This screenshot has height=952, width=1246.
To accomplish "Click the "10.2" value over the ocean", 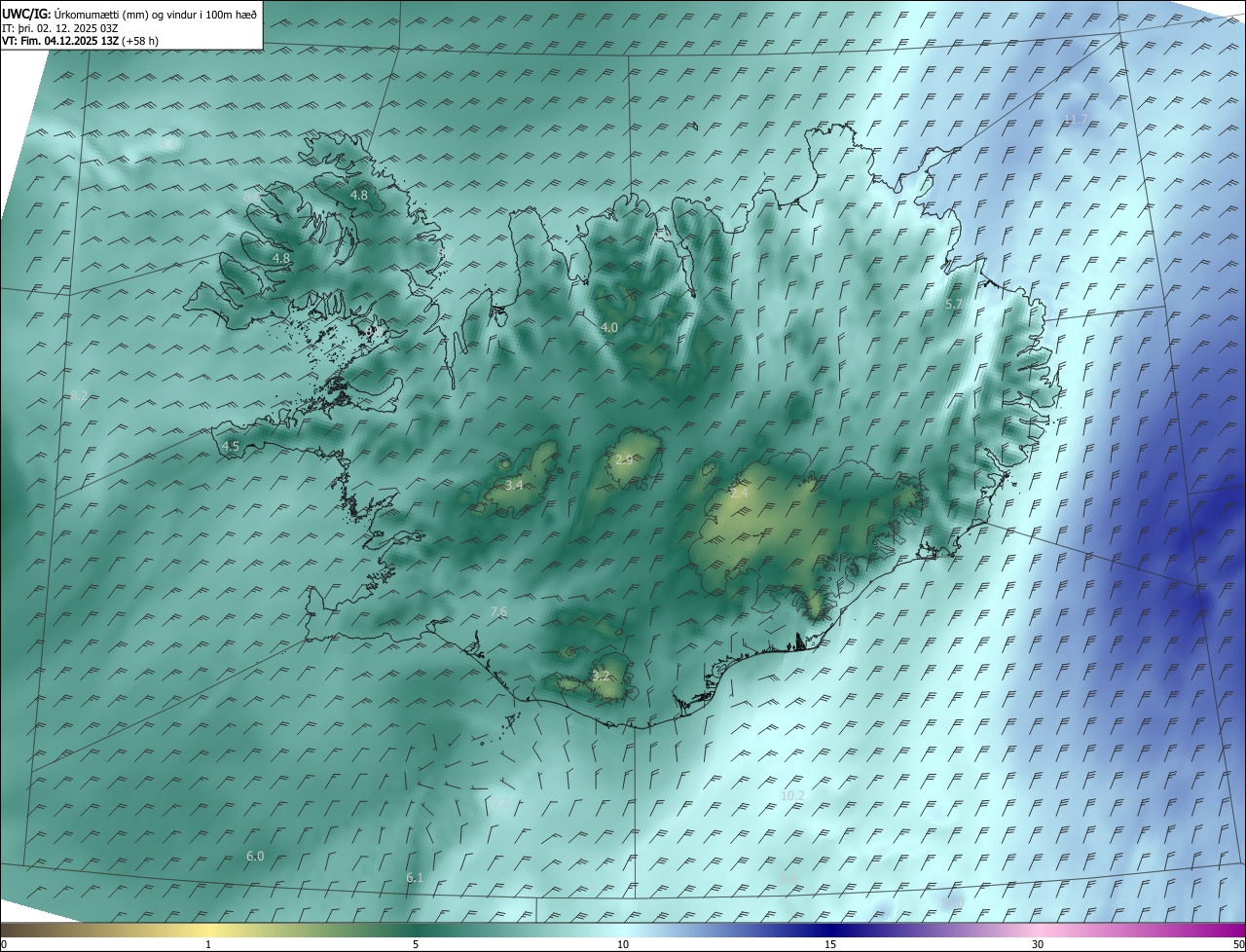I will click(793, 795).
